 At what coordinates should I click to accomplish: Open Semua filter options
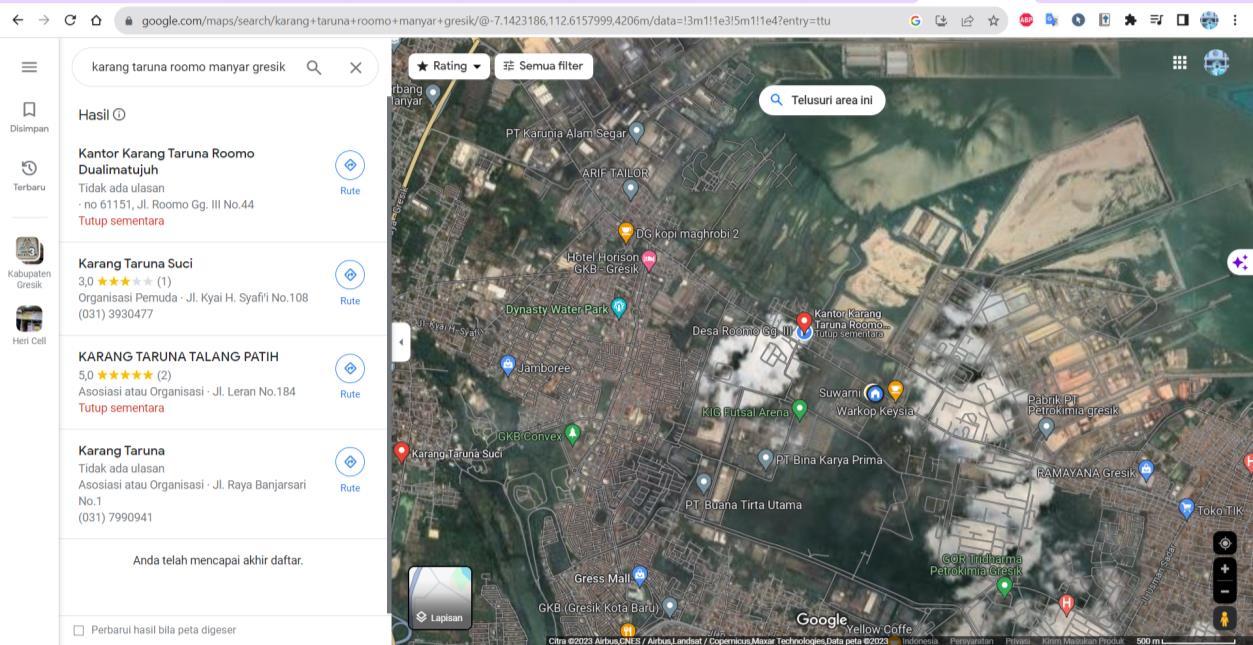point(544,66)
